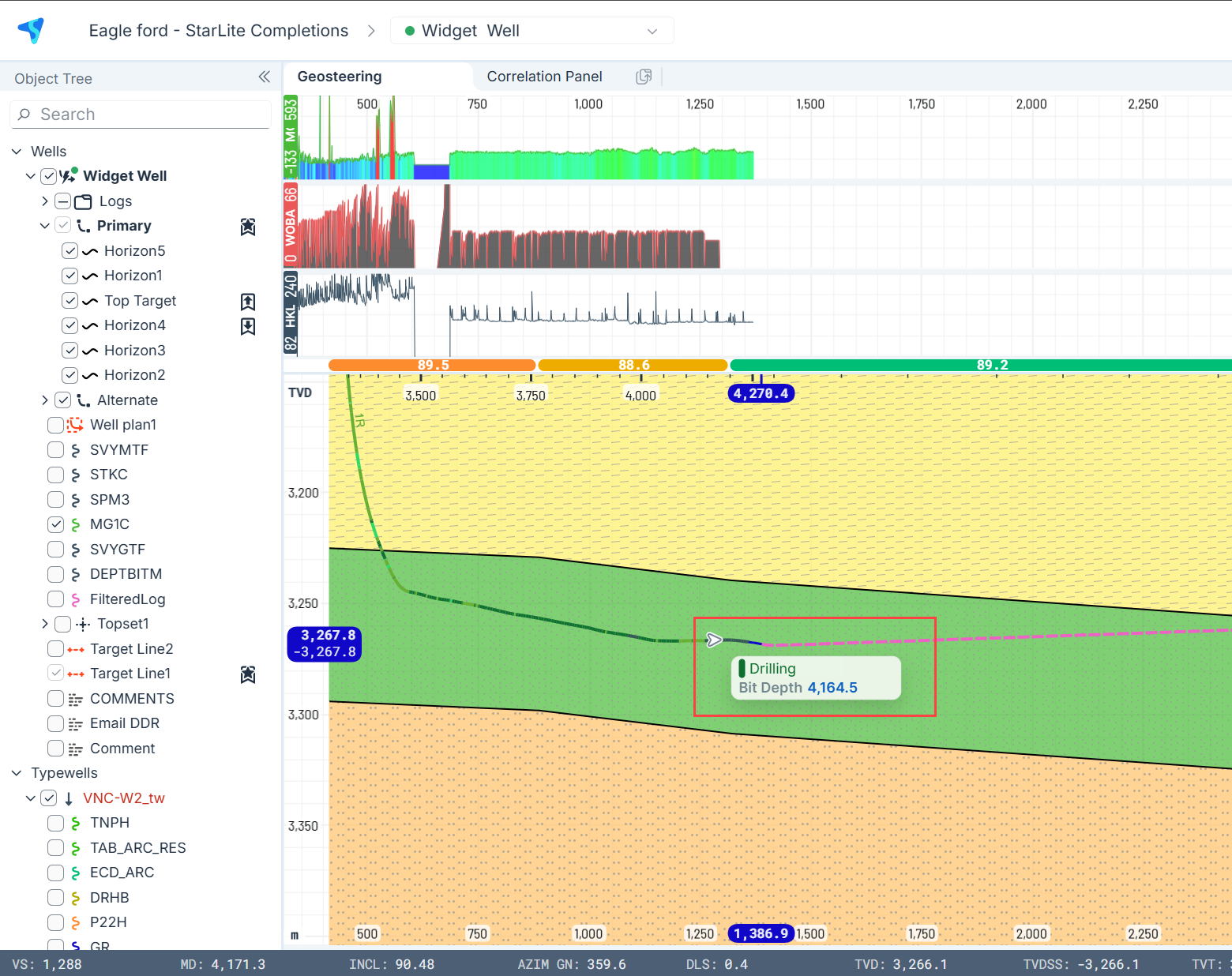The image size is (1232, 976).
Task: Click the search magnifier icon
Action: click(24, 114)
